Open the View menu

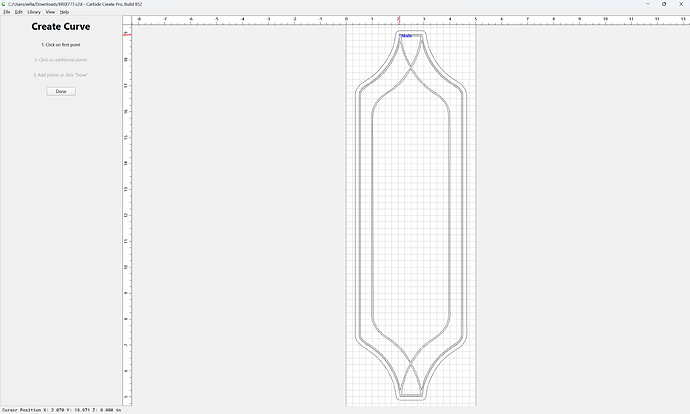click(50, 12)
